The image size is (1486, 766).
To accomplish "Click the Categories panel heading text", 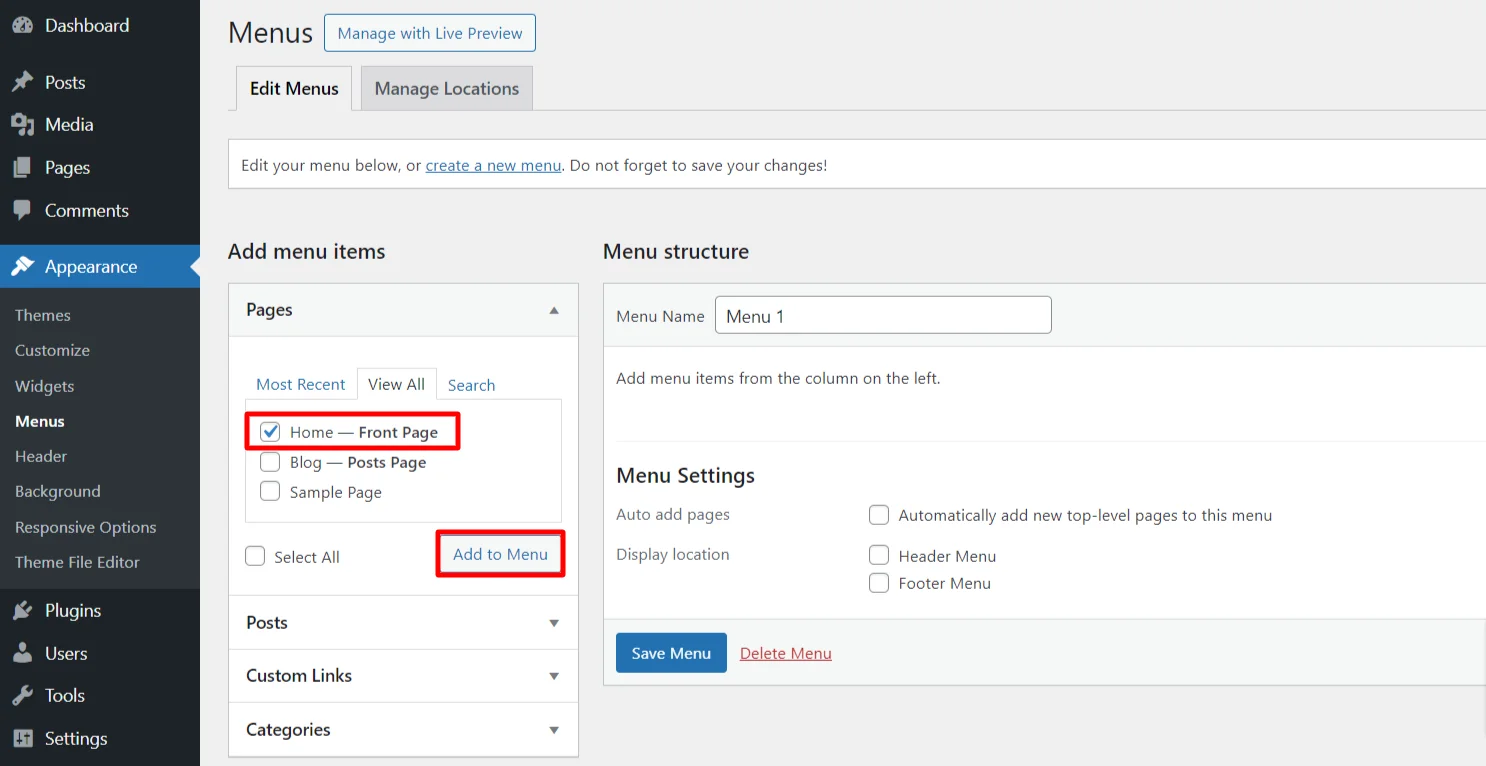I will [288, 730].
